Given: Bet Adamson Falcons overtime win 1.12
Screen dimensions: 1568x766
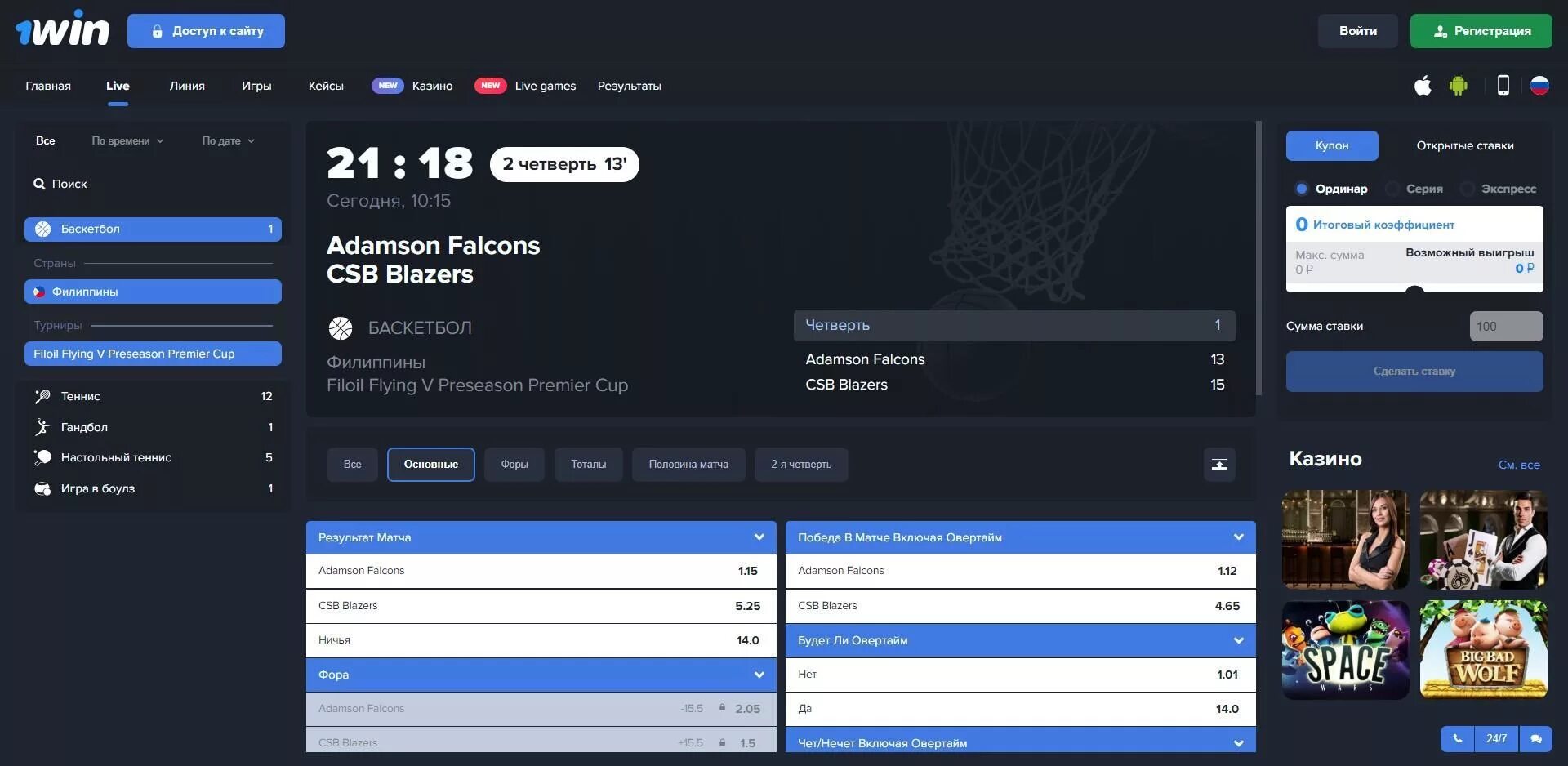Looking at the screenshot, I should pos(1020,571).
